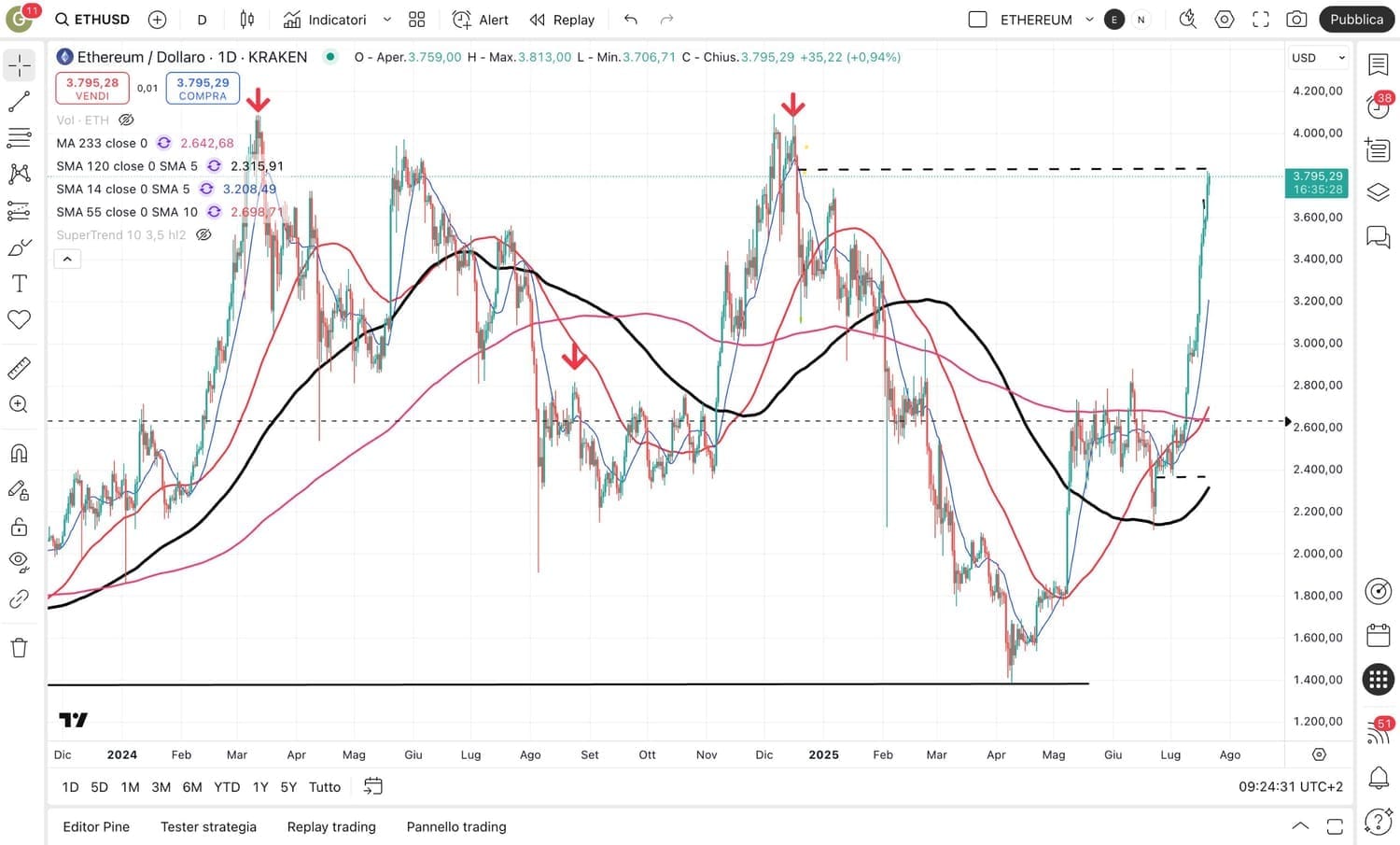Open the layout setup square icon

click(977, 20)
